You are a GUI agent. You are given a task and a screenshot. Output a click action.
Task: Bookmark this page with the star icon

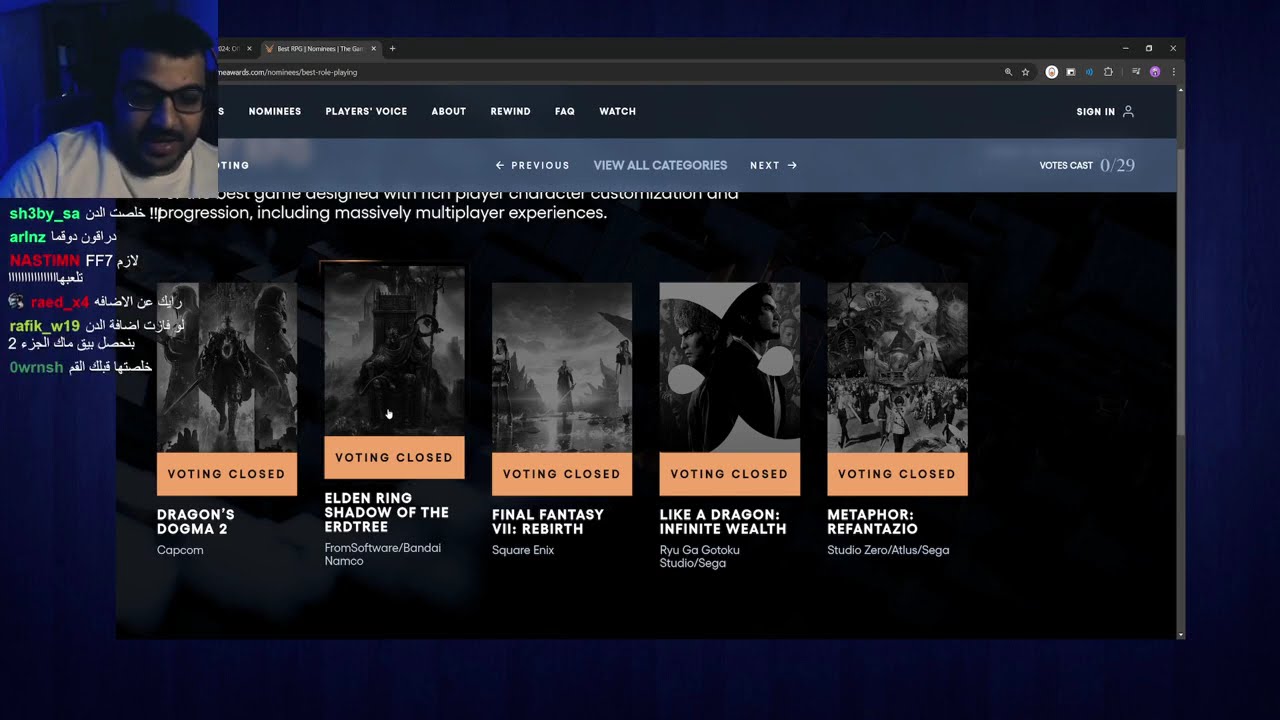pos(1025,72)
